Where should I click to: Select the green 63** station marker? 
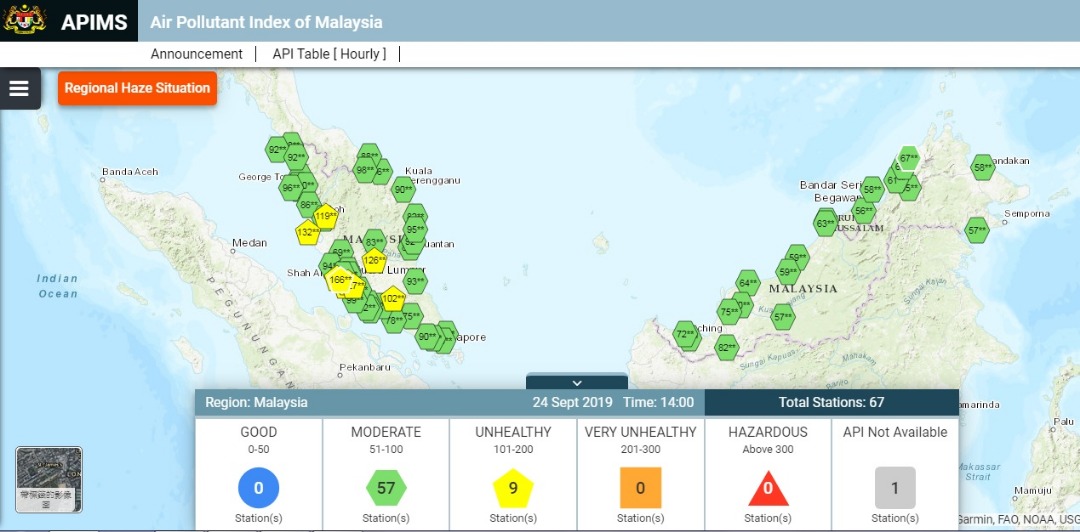825,223
